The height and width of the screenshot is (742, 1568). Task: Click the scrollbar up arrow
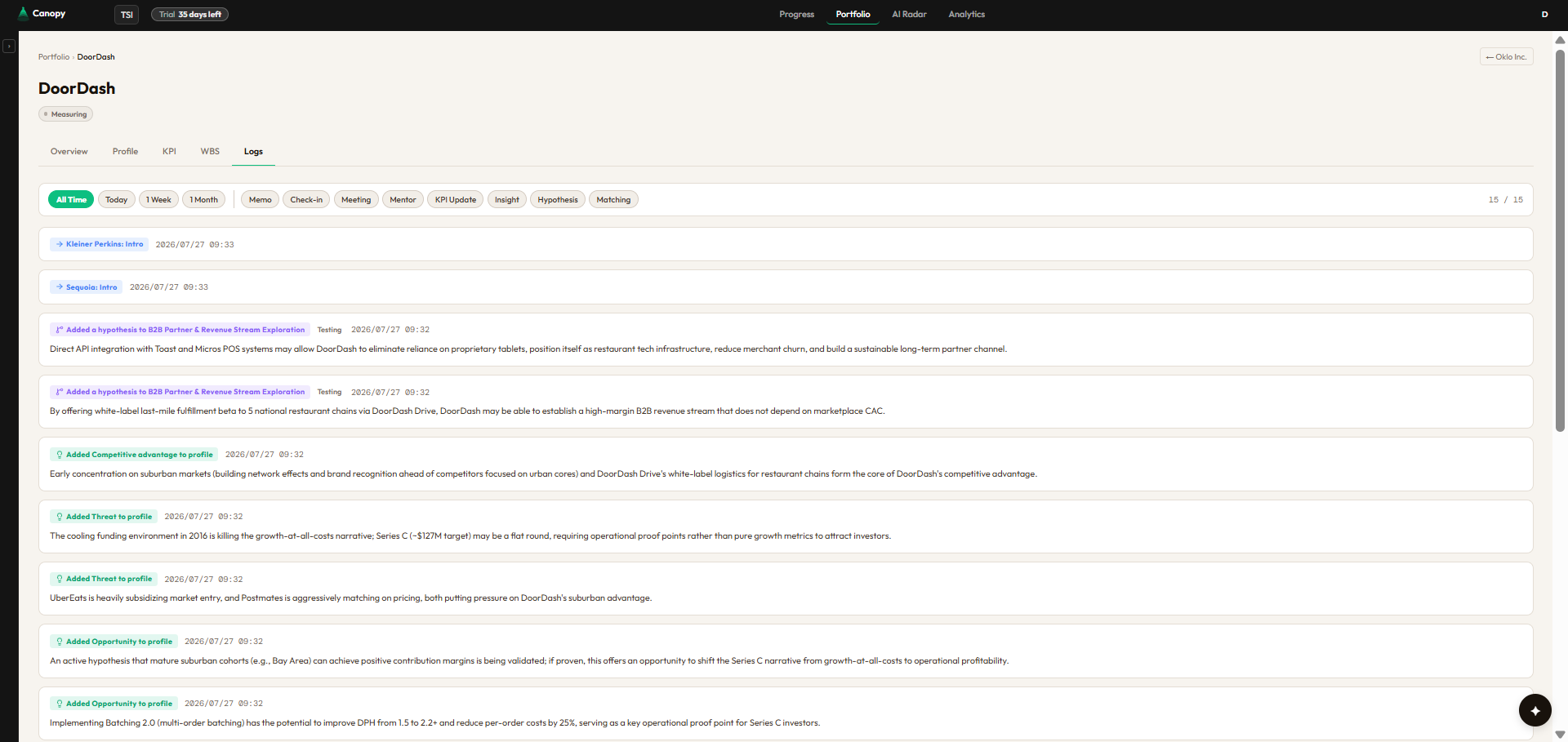point(1560,40)
